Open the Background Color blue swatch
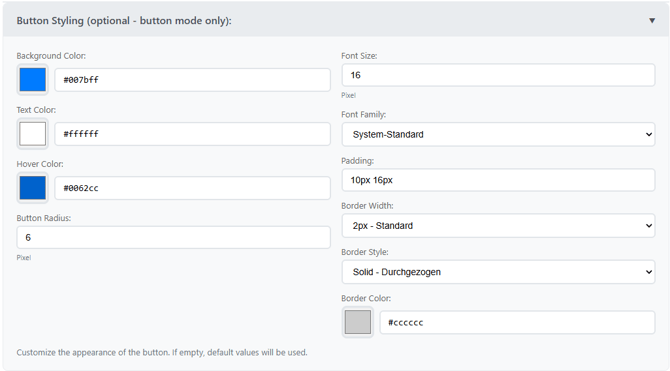 point(32,80)
